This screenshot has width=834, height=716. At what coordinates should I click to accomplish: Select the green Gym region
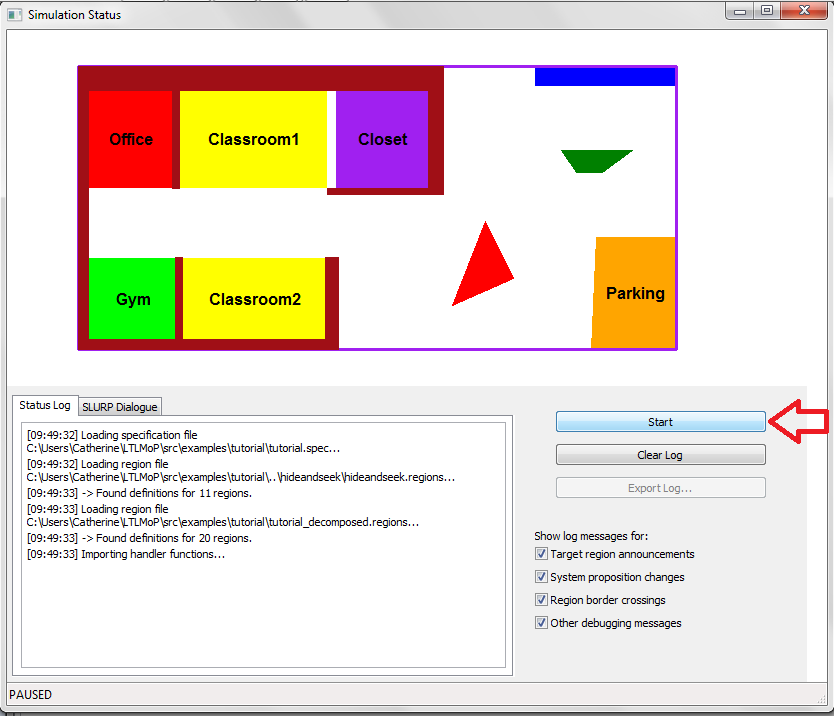(x=132, y=299)
